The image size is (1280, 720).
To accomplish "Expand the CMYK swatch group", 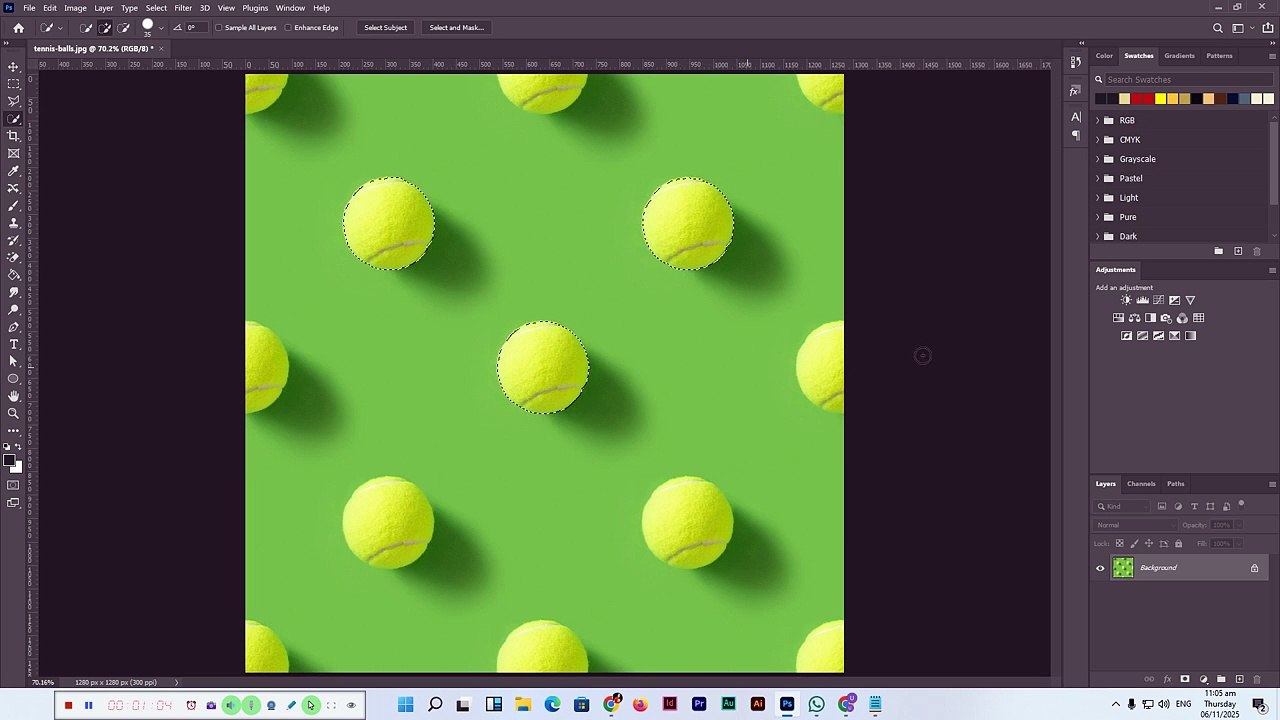I will (1097, 140).
